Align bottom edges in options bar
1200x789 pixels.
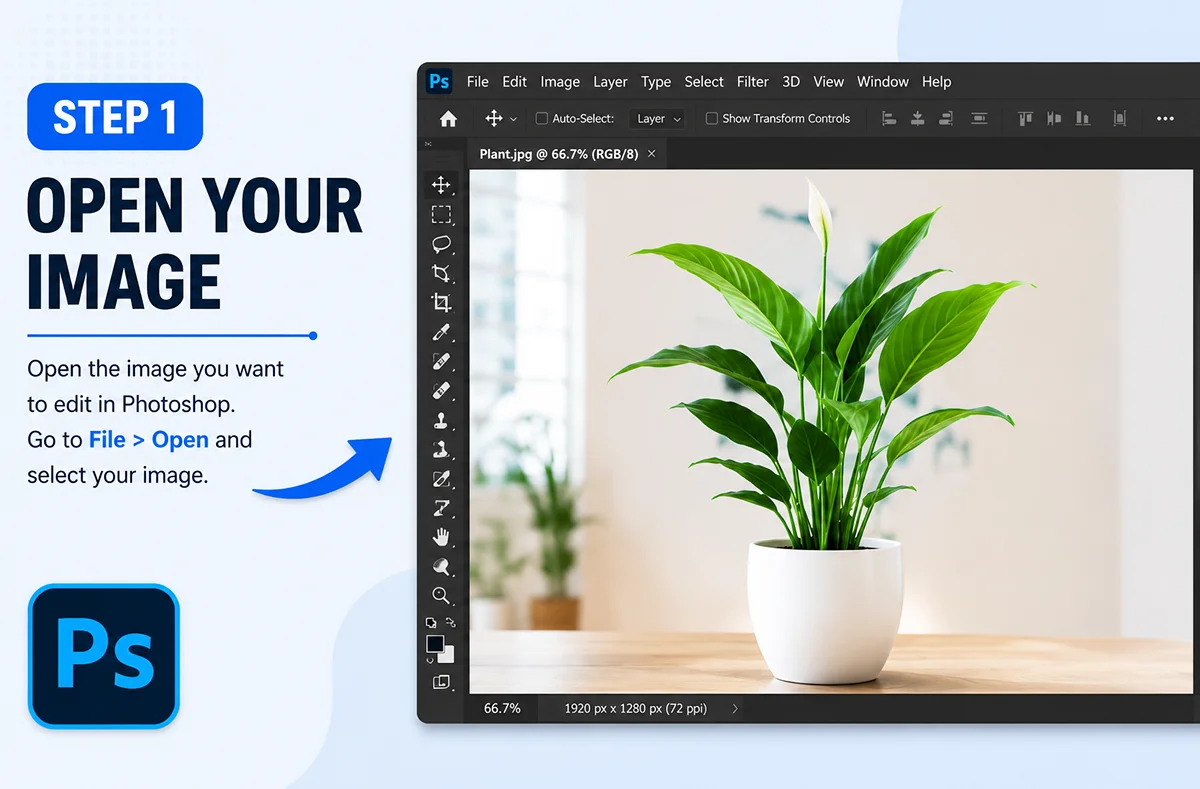tap(1082, 118)
